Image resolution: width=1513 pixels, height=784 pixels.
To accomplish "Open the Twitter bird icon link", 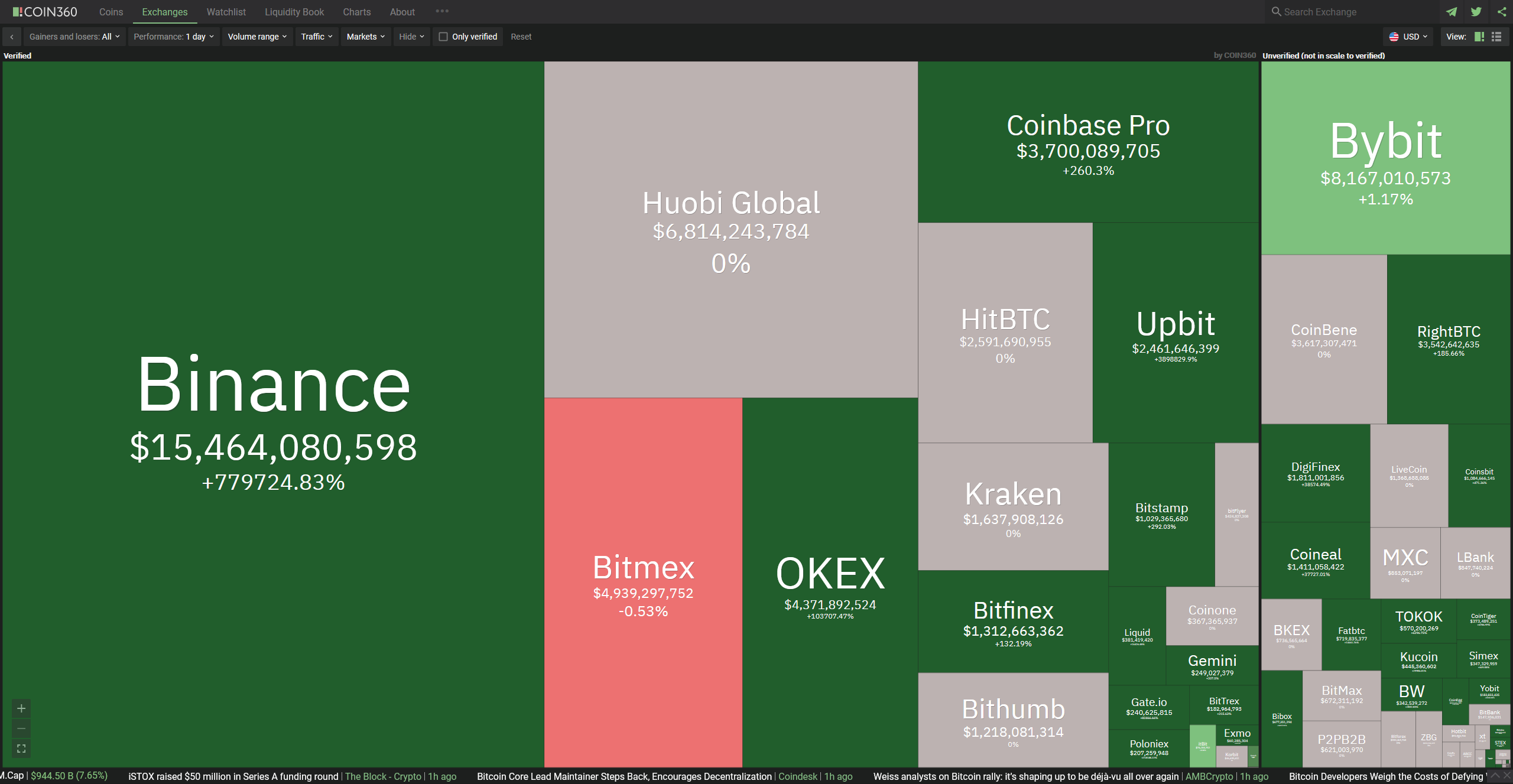I will click(x=1476, y=12).
